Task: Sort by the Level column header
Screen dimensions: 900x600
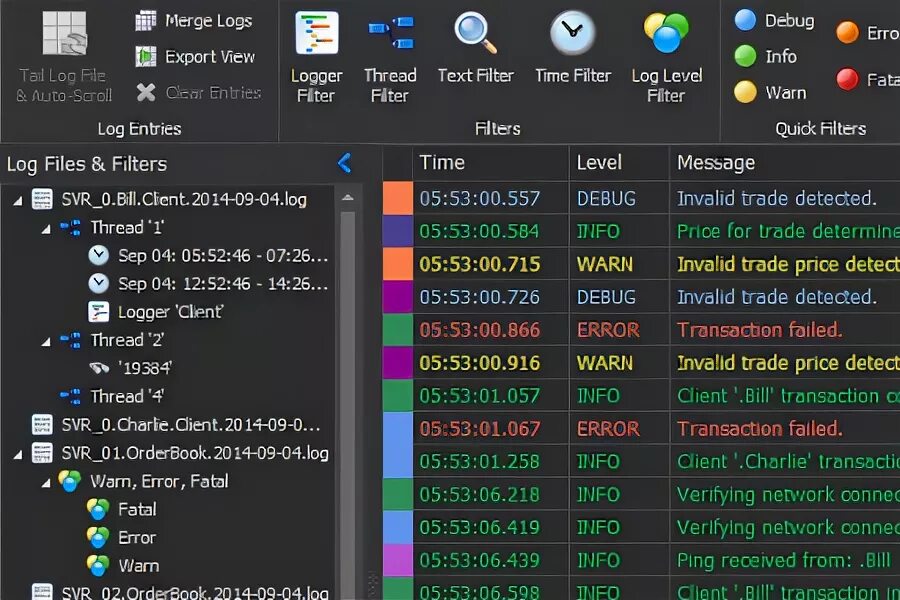Action: (619, 162)
